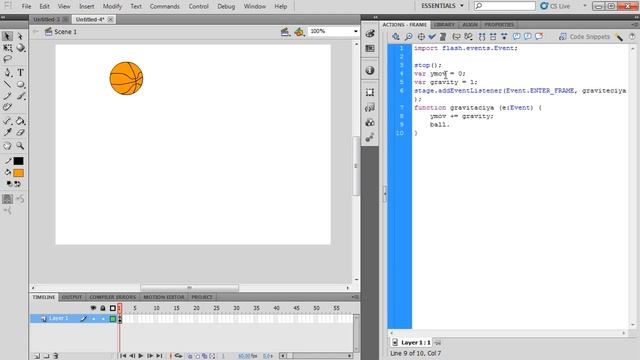Screen dimensions: 640x360
Task: Click the Swap Colors icon
Action: pos(18,184)
